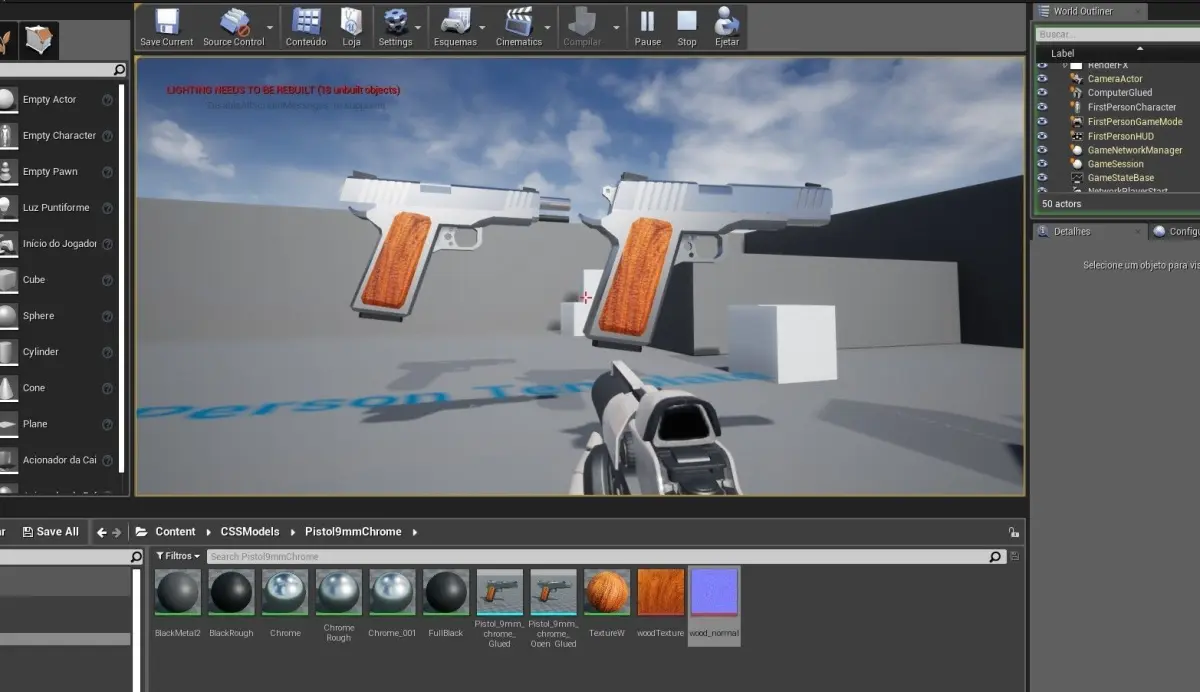The height and width of the screenshot is (692, 1200).
Task: Select the Foliage mode leaf icon
Action: click(6, 41)
